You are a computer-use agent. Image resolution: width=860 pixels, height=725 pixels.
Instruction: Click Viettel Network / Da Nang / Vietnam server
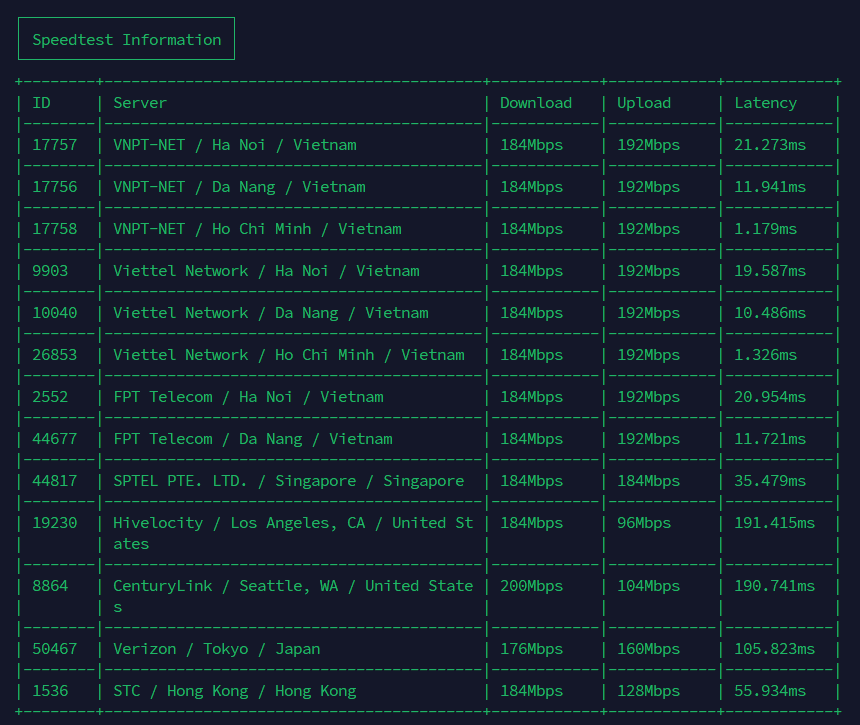271,313
